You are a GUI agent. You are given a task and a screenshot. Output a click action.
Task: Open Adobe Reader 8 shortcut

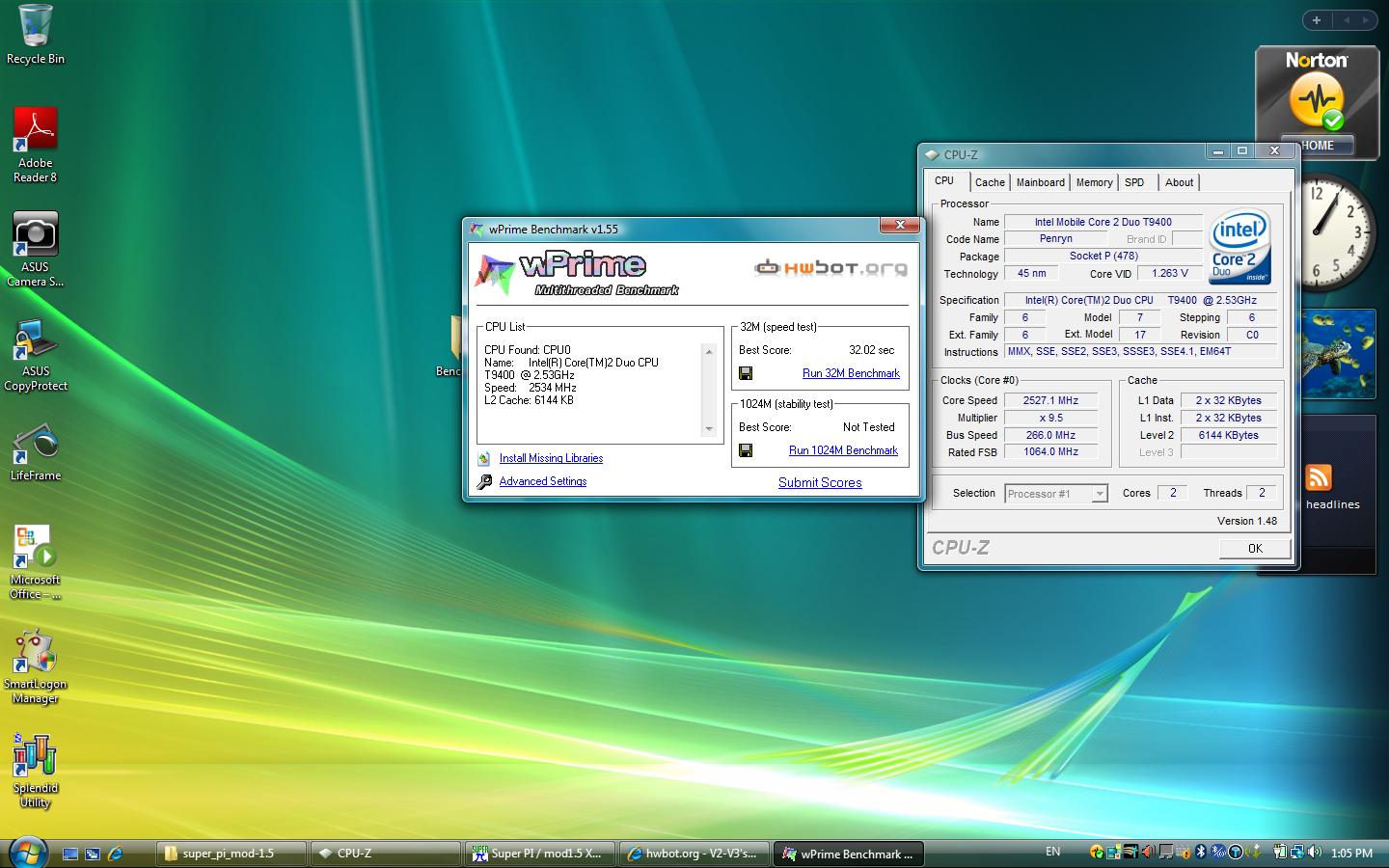pyautogui.click(x=35, y=145)
